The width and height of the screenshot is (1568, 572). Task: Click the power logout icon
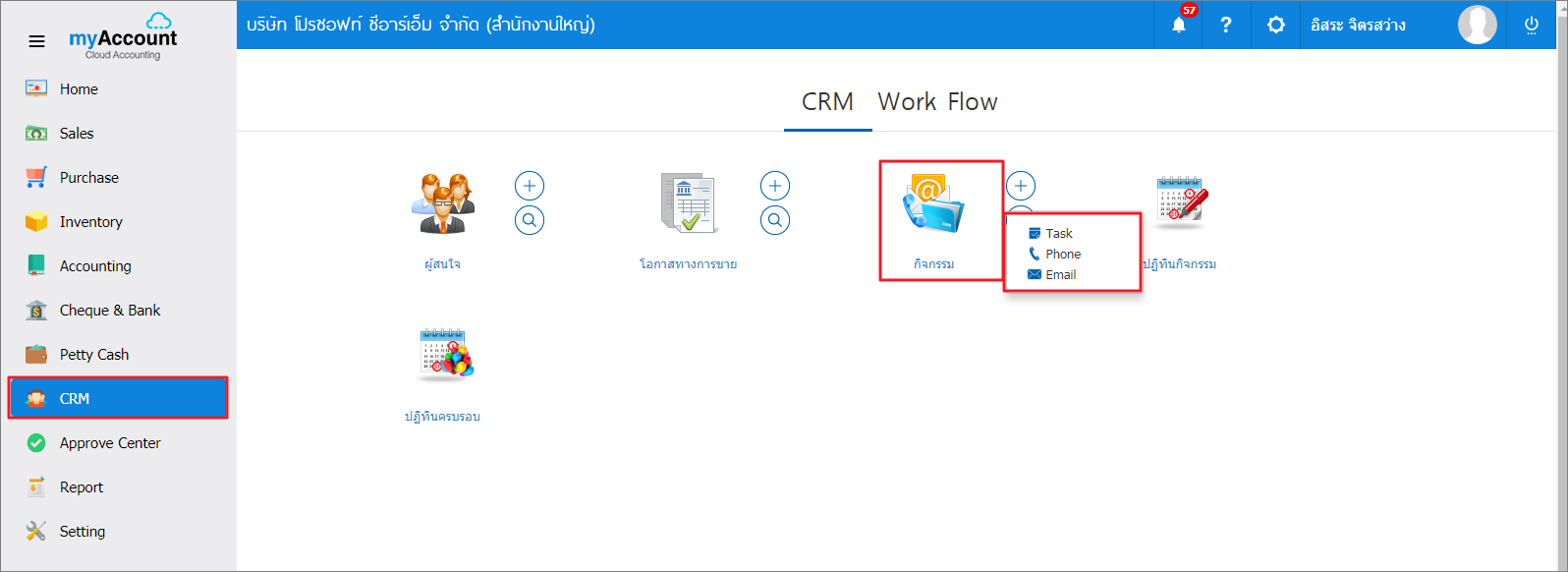[1532, 25]
